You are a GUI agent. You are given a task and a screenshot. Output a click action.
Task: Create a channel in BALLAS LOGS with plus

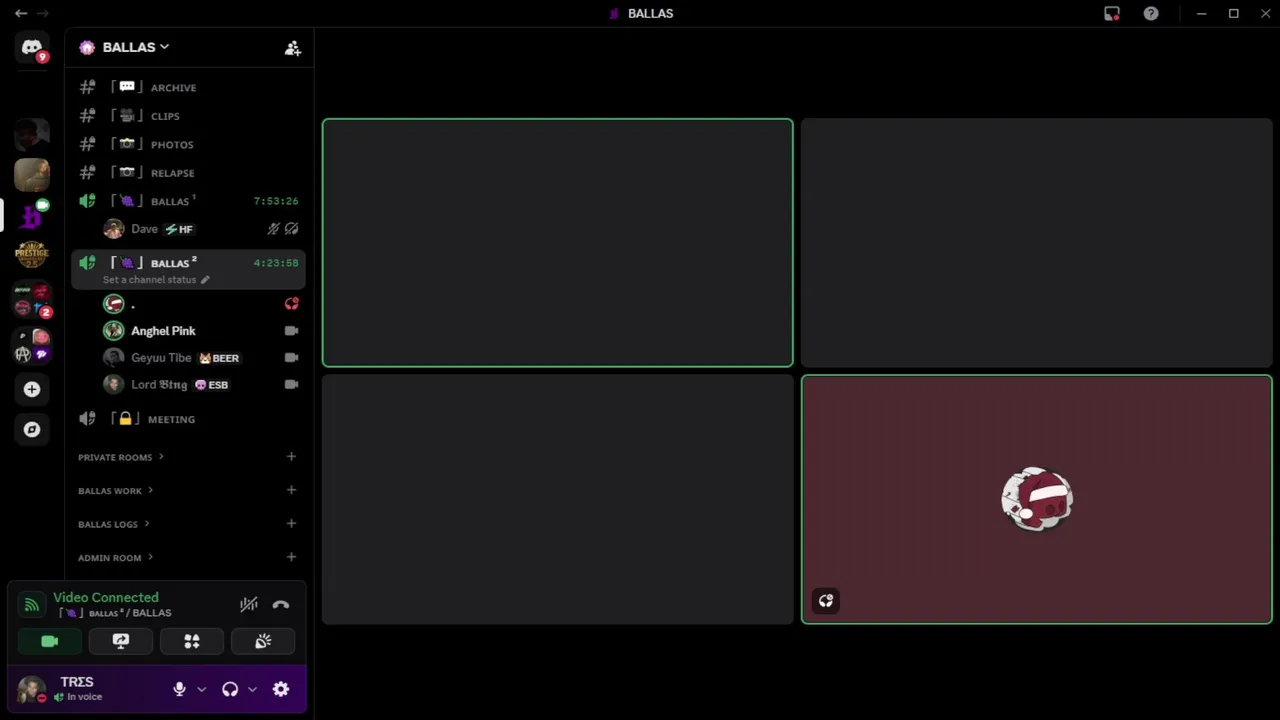291,523
